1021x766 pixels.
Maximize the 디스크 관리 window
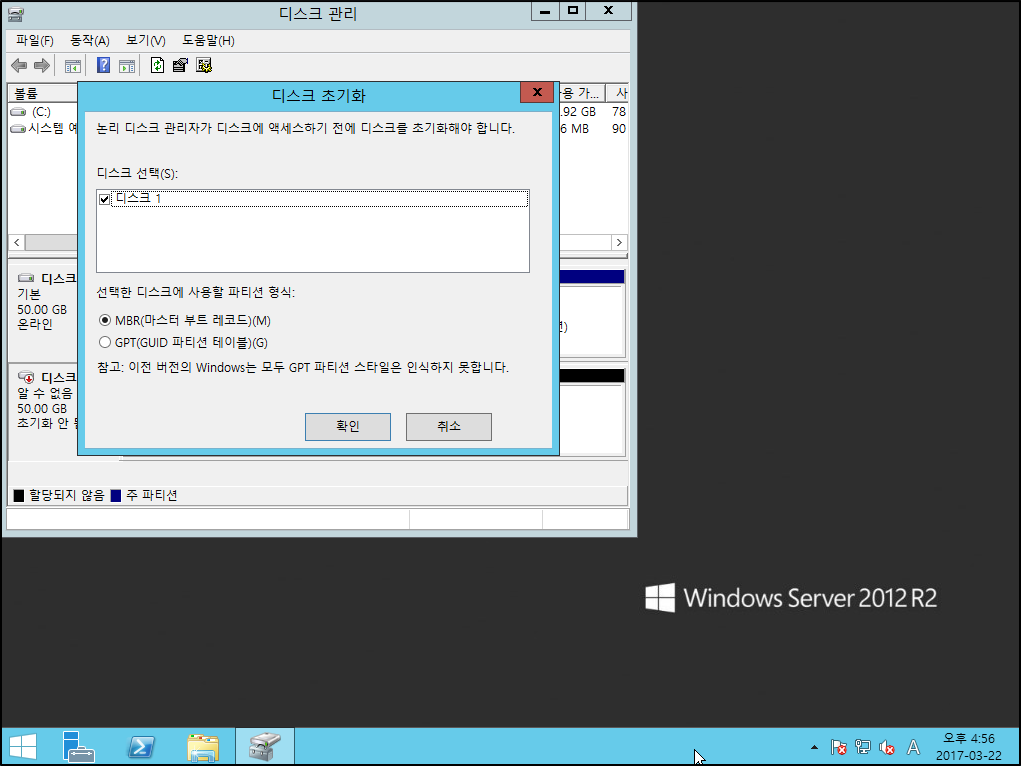tap(572, 11)
